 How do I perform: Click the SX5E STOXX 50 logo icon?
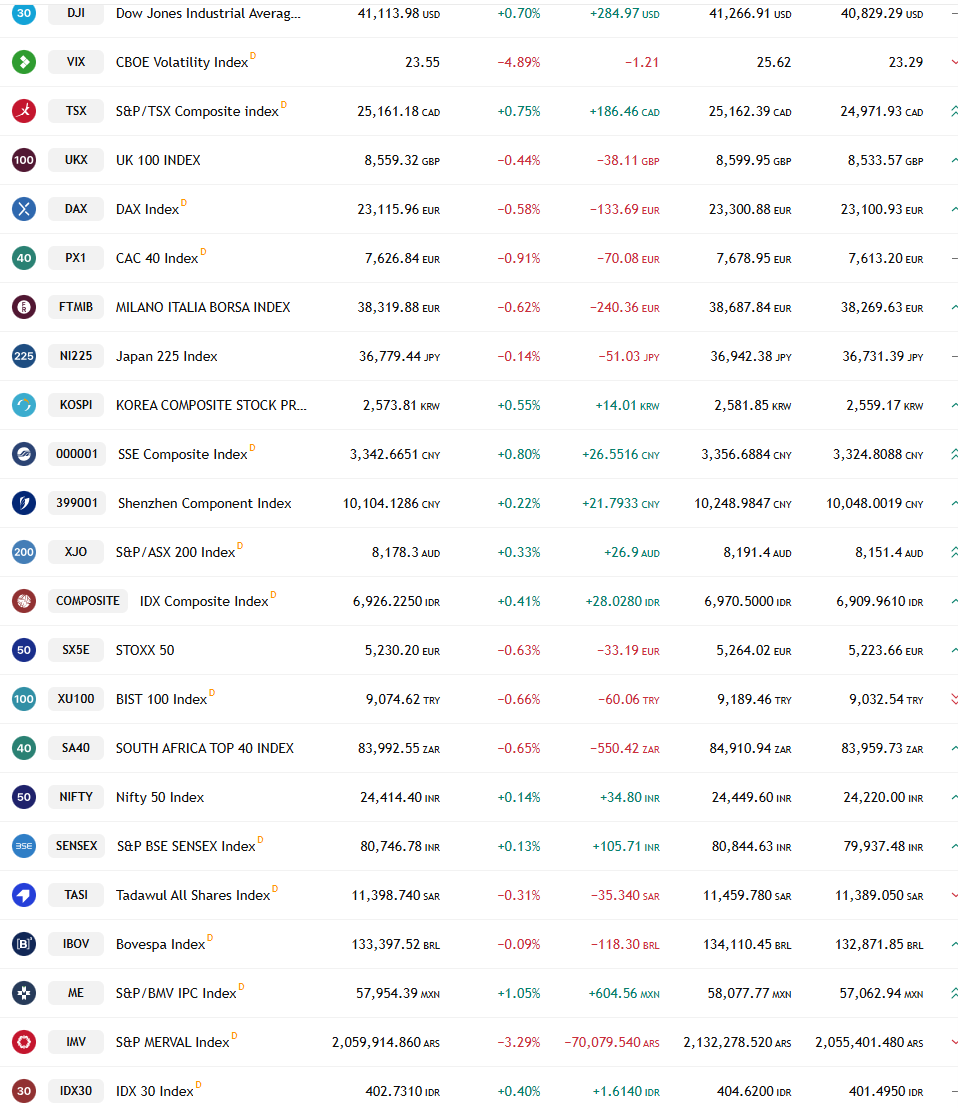tap(24, 650)
